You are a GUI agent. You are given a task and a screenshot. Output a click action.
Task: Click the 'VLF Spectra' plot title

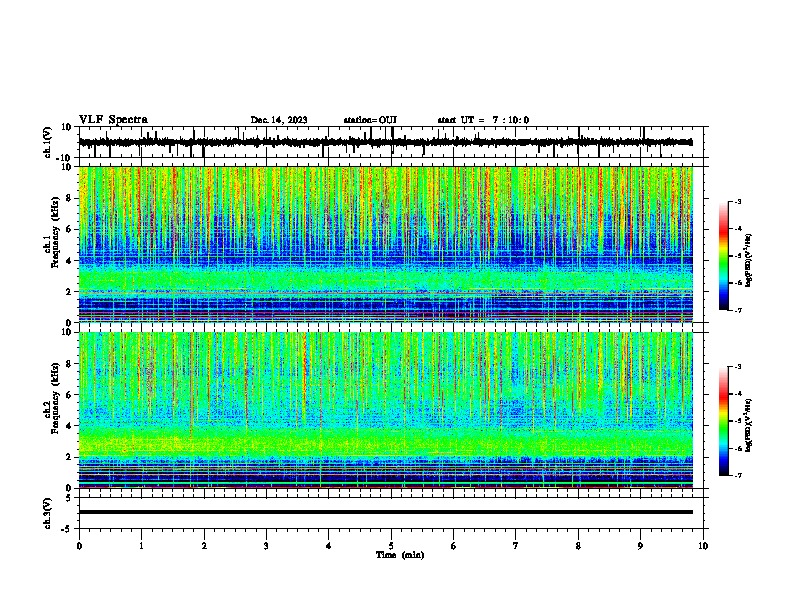point(113,120)
